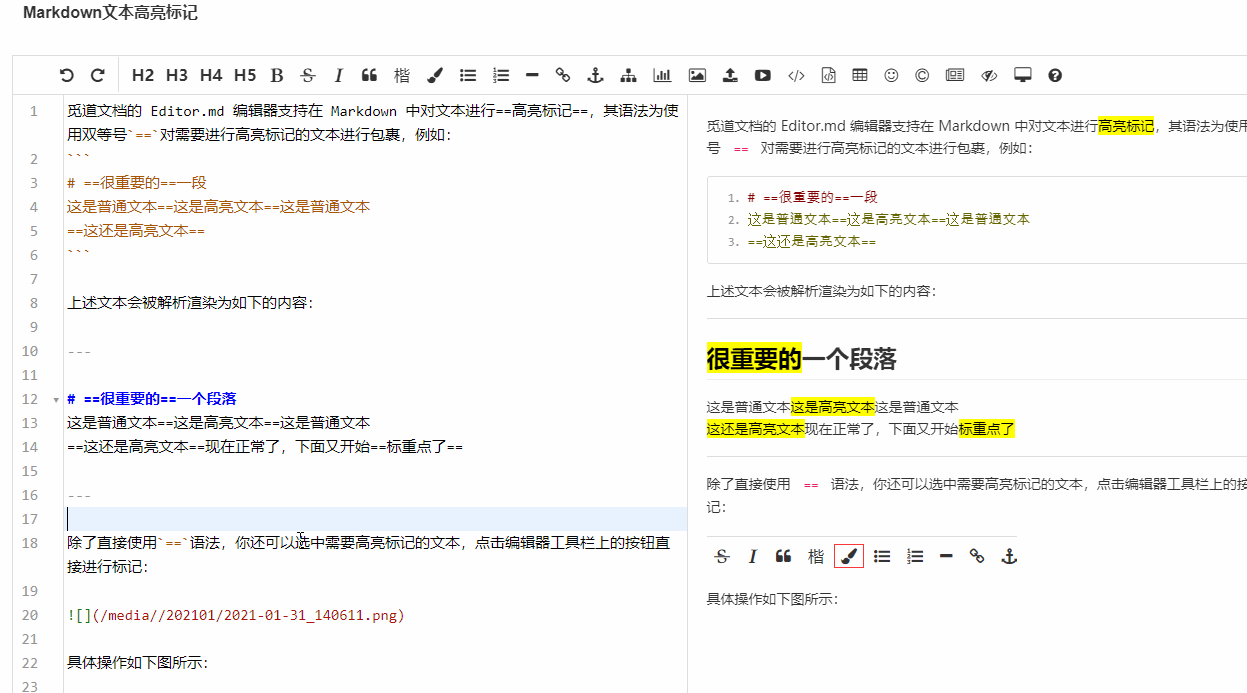Screen dimensions: 1247x693
Task: Open the emoji picker
Action: tap(891, 75)
